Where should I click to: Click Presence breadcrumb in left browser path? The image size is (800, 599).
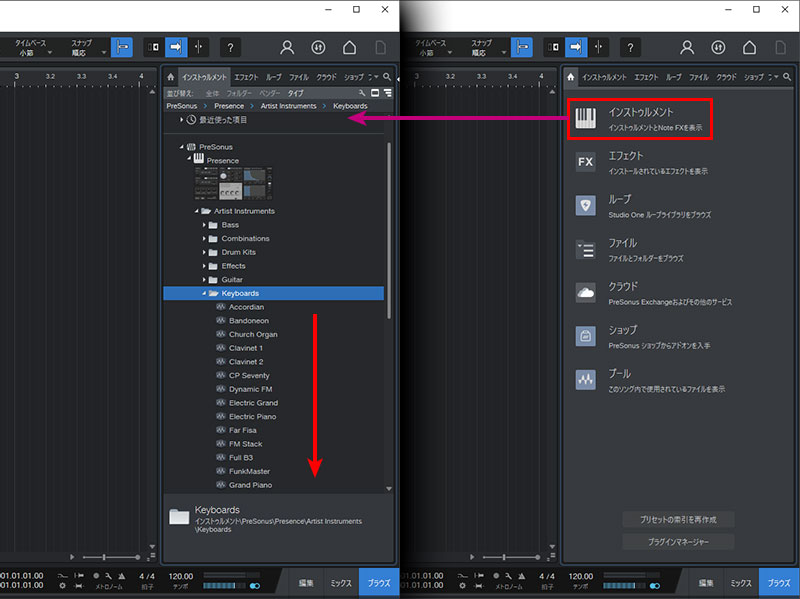pyautogui.click(x=229, y=106)
